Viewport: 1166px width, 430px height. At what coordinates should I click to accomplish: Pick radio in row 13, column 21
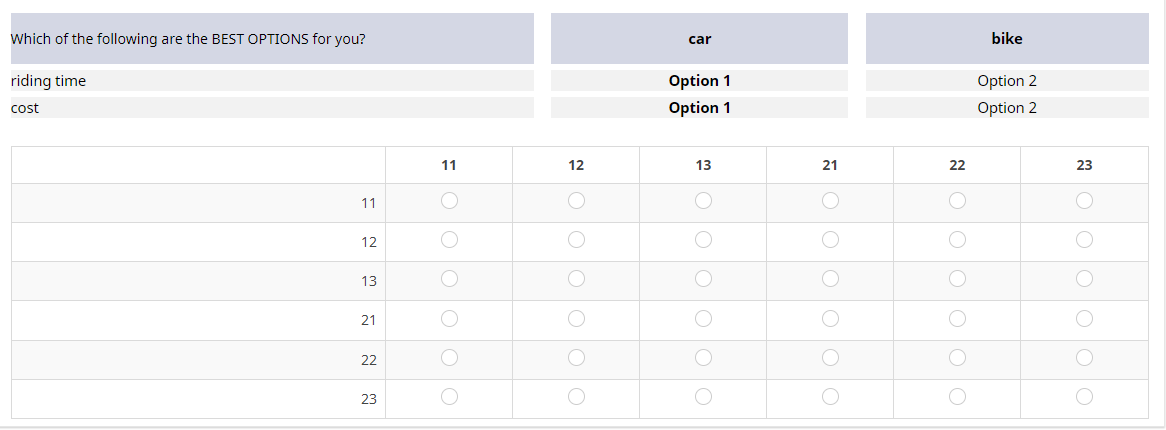(x=830, y=279)
